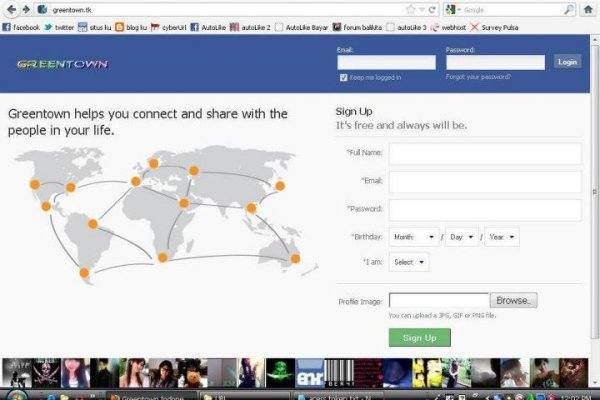
Task: Click the Greentown logo in header
Action: click(x=62, y=63)
